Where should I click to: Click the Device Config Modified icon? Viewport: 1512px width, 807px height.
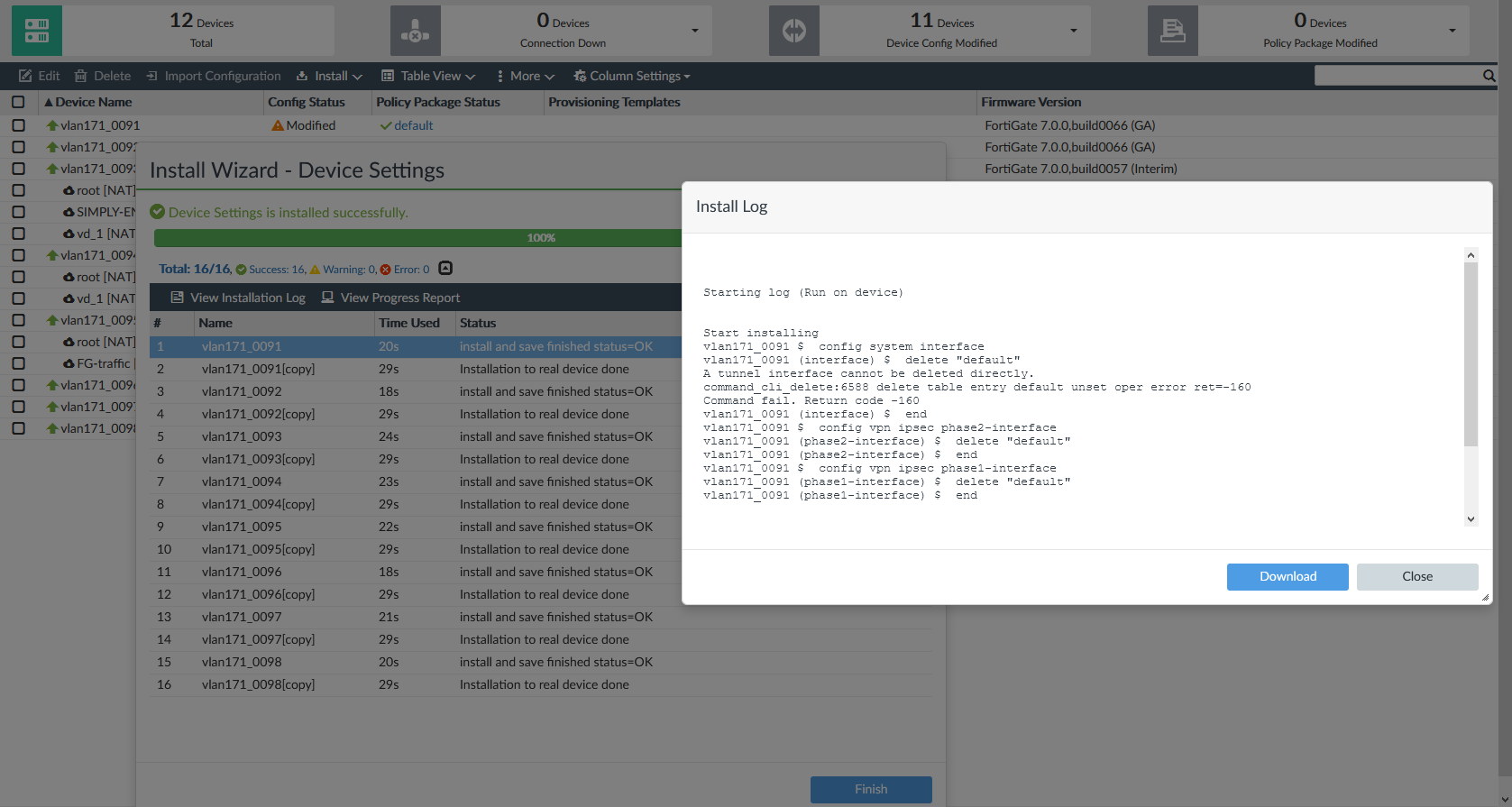pyautogui.click(x=794, y=31)
